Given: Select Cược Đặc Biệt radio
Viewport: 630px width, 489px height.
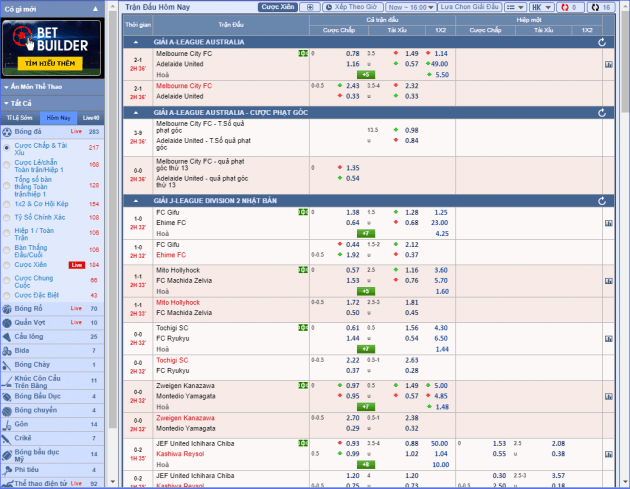Looking at the screenshot, I should (x=6, y=296).
